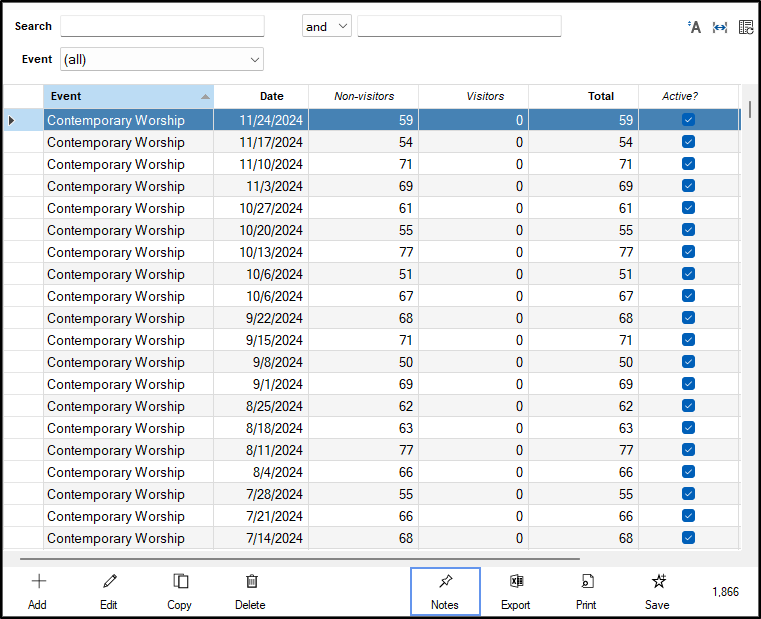The image size is (761, 619).
Task: Delete the selected record with trash icon
Action: 251,582
